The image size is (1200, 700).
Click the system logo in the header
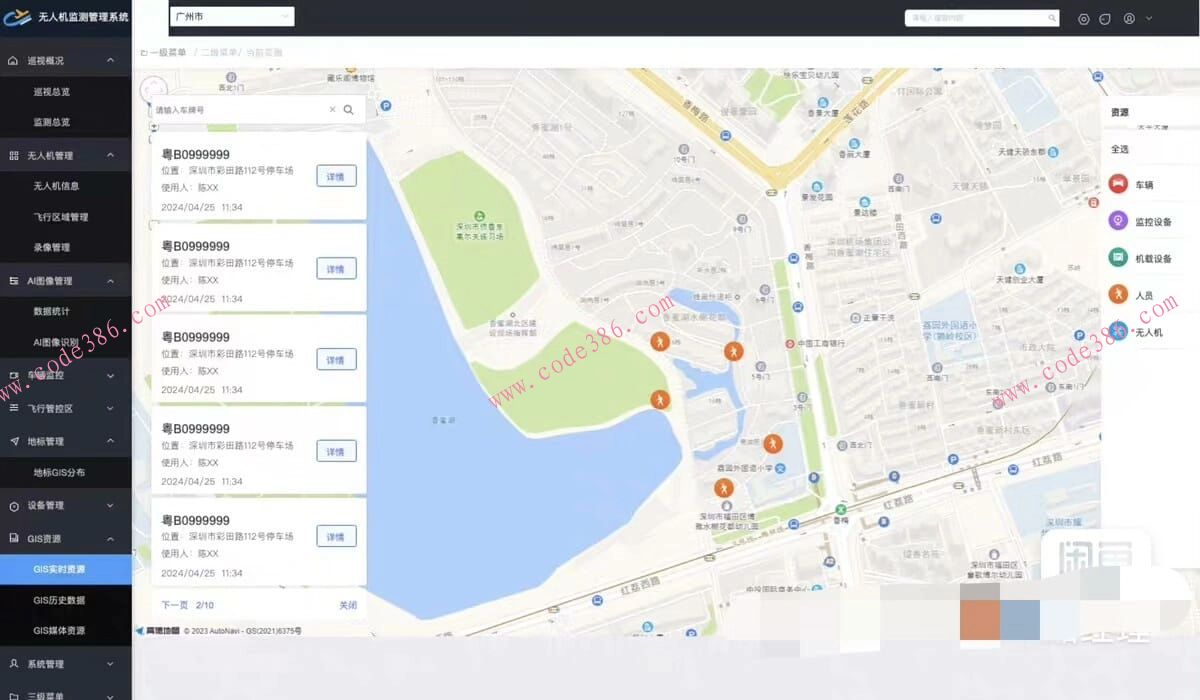(x=18, y=17)
